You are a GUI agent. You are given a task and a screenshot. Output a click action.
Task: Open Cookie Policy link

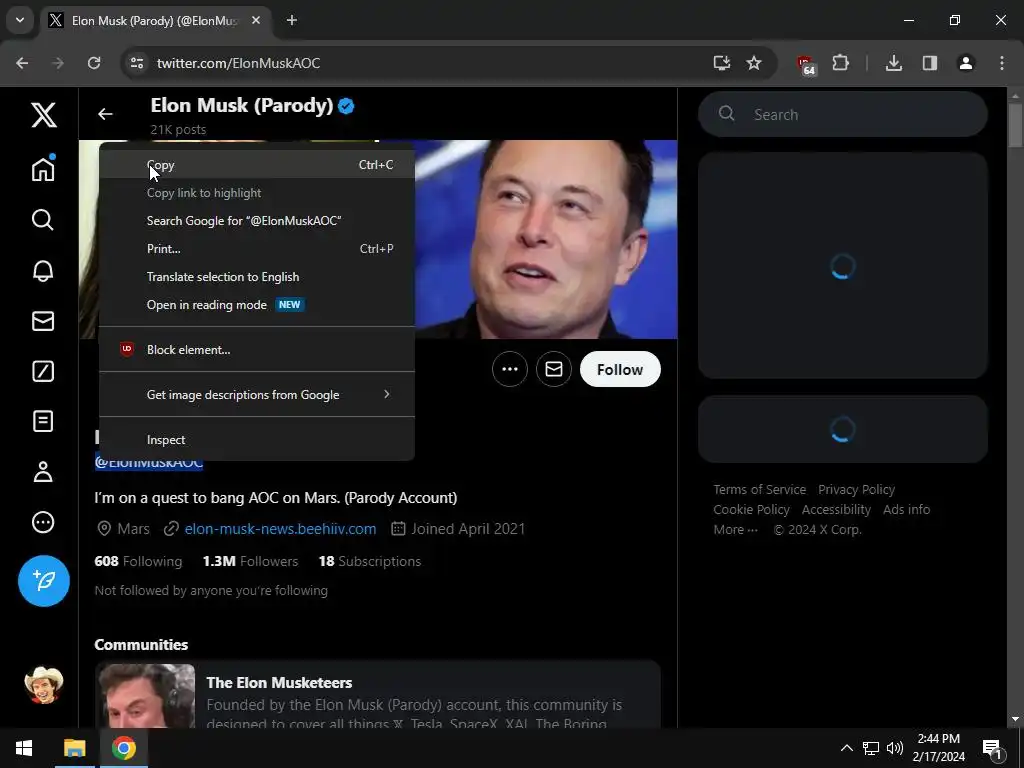coord(751,509)
